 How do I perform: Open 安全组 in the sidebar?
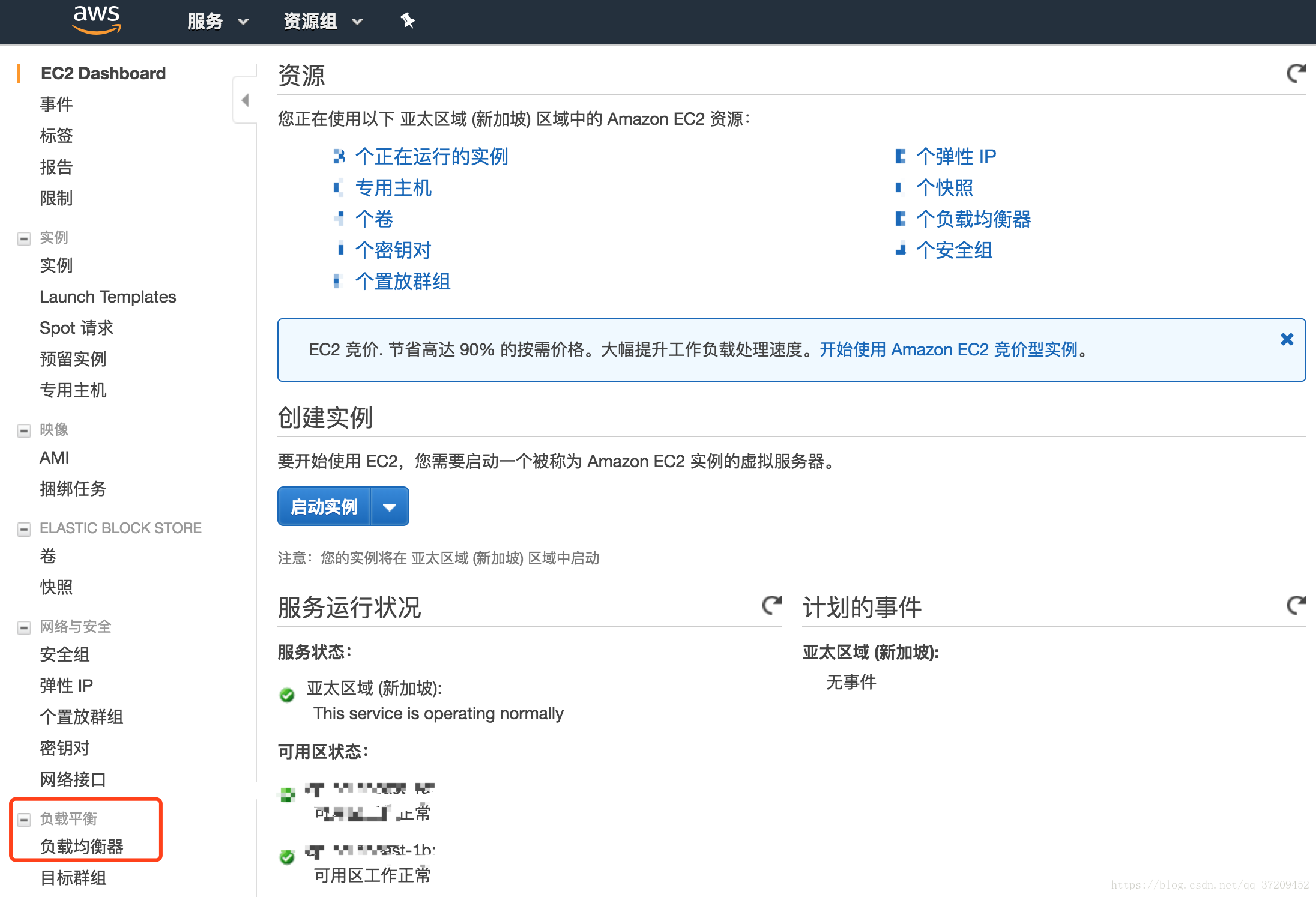(65, 654)
